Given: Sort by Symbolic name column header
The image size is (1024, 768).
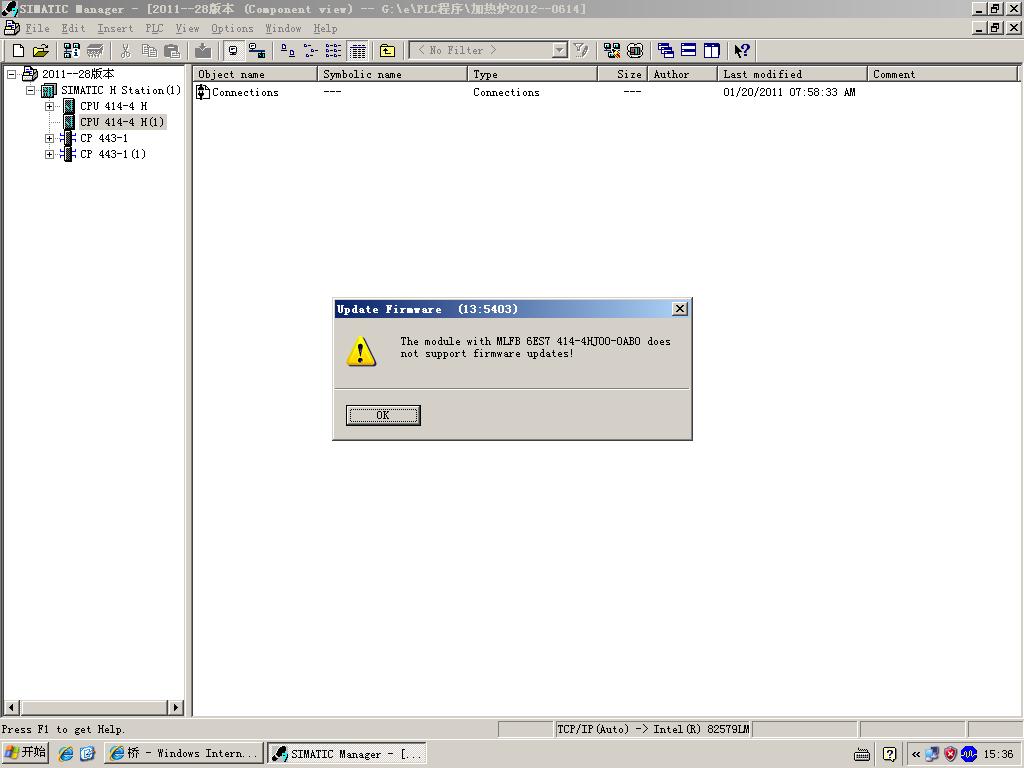Looking at the screenshot, I should (392, 74).
